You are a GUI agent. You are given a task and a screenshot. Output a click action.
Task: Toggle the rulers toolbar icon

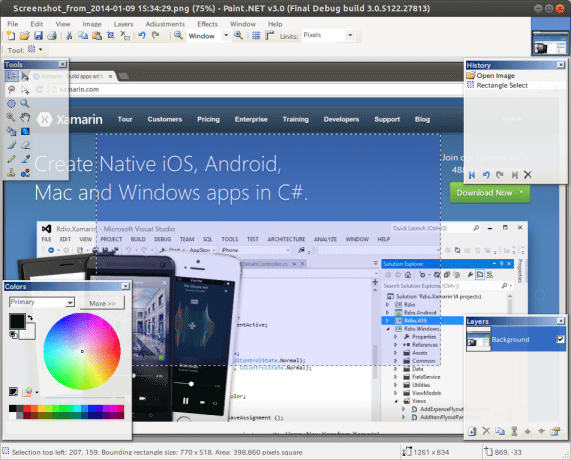[269, 36]
